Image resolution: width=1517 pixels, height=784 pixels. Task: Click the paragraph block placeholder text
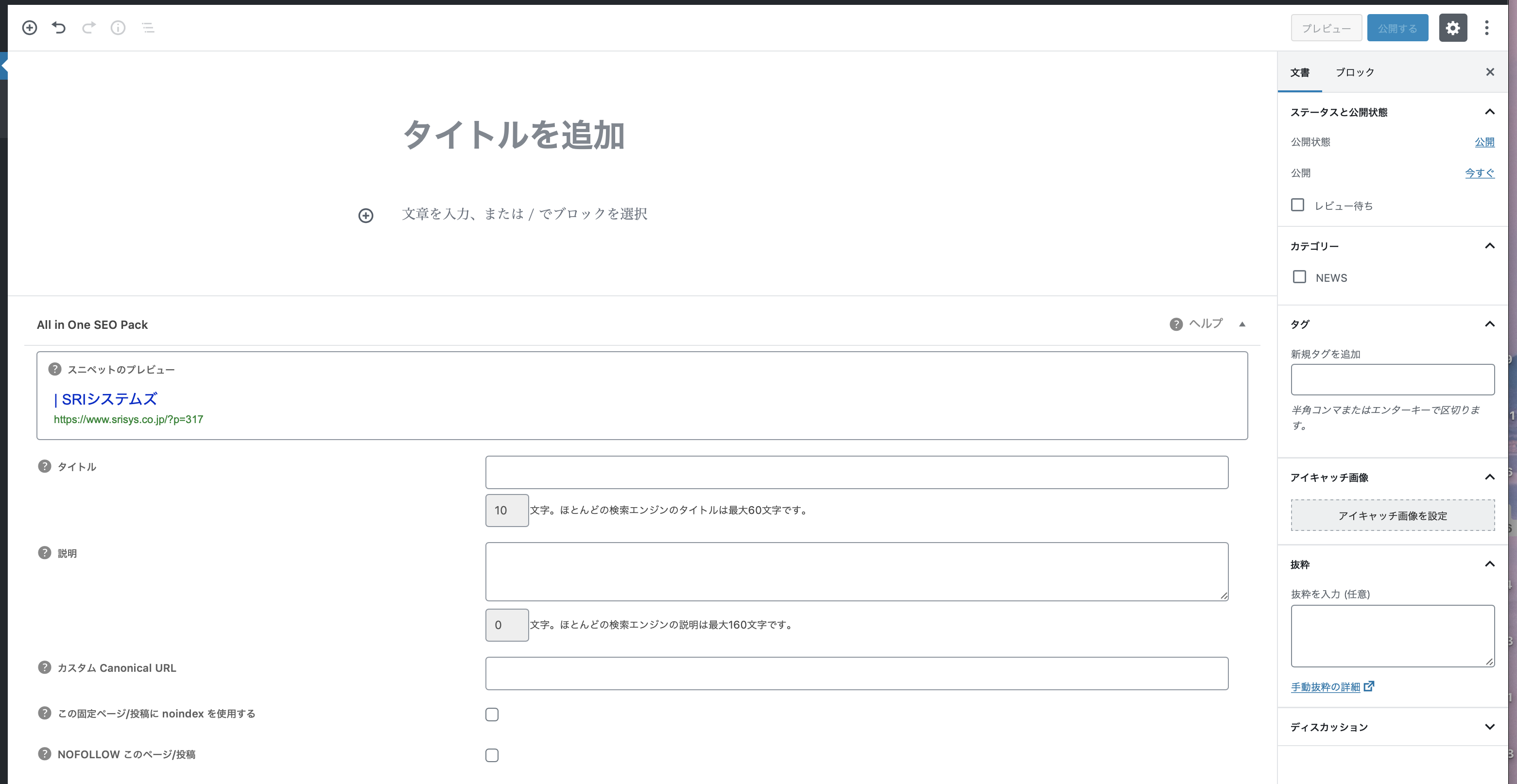click(x=524, y=214)
